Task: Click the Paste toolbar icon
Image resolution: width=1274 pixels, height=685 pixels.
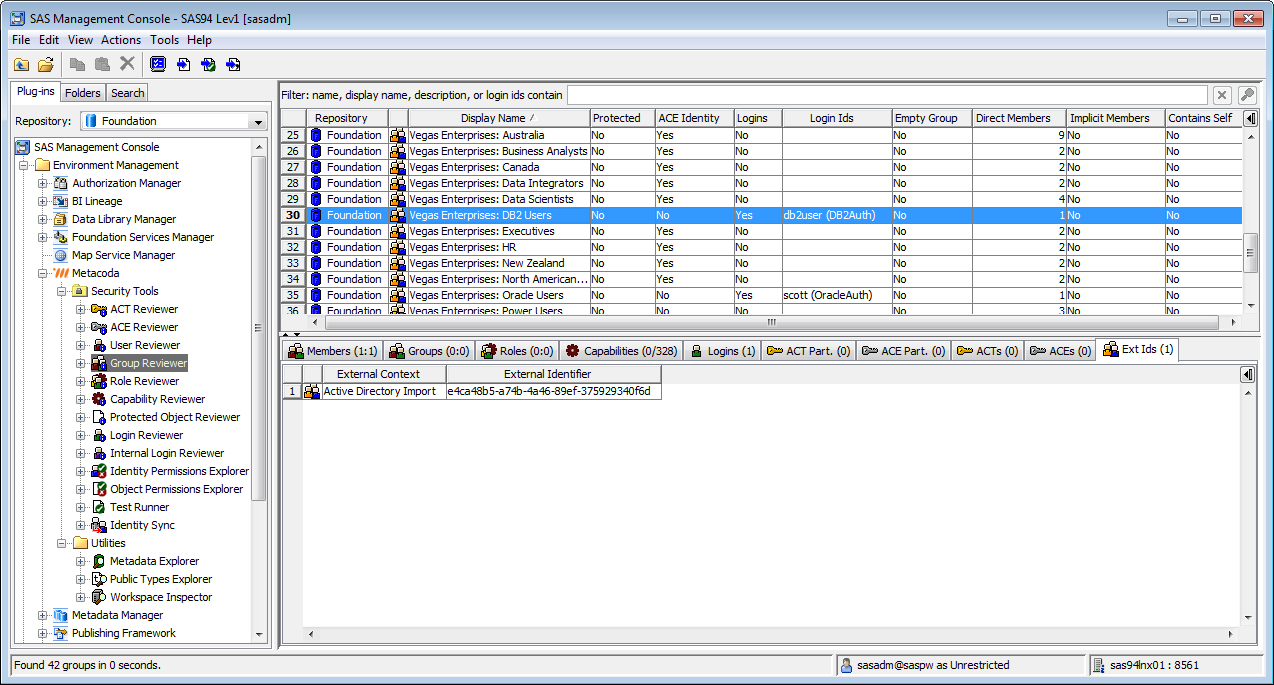Action: 102,64
